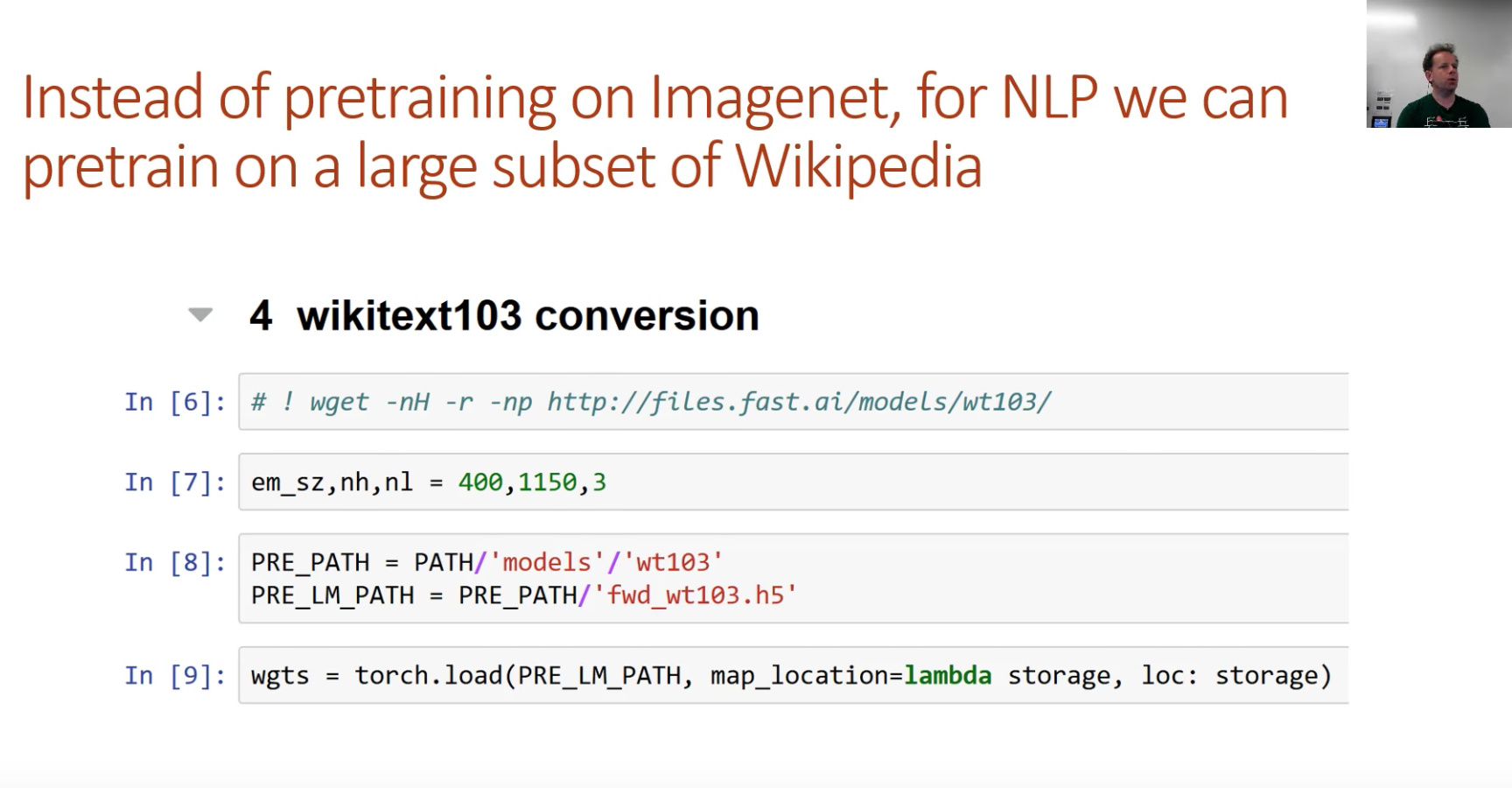The width and height of the screenshot is (1512, 788).
Task: Select the In [8] cell prompt
Action: (175, 562)
